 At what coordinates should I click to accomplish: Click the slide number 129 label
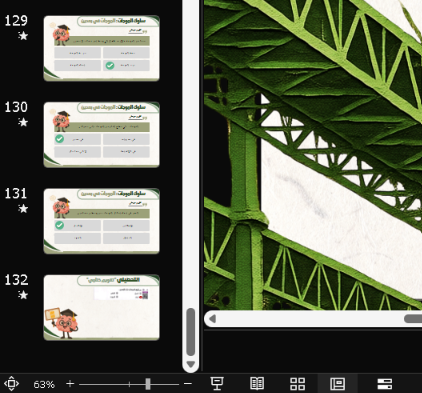click(x=16, y=21)
